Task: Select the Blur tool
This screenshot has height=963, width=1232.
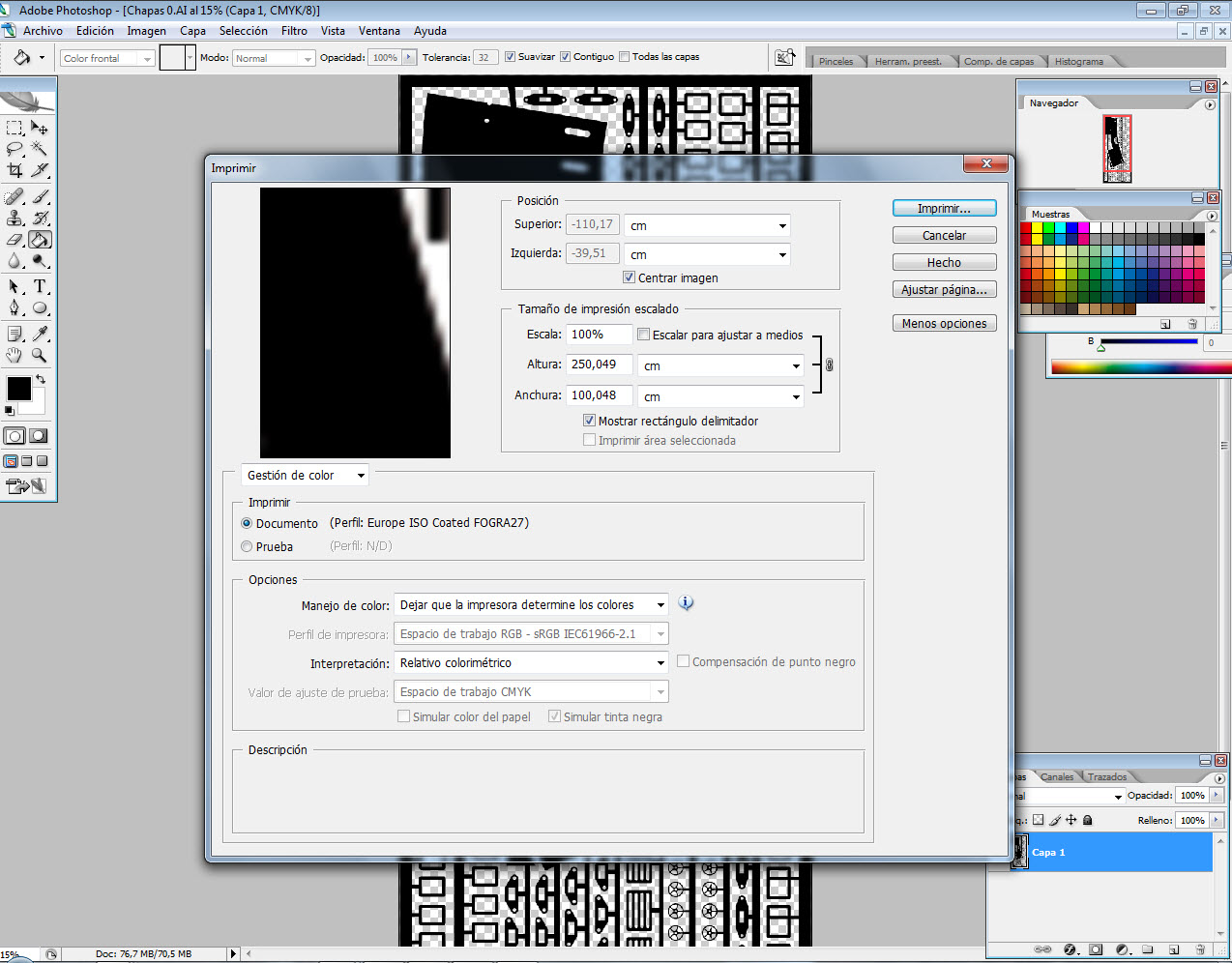Action: click(x=15, y=260)
